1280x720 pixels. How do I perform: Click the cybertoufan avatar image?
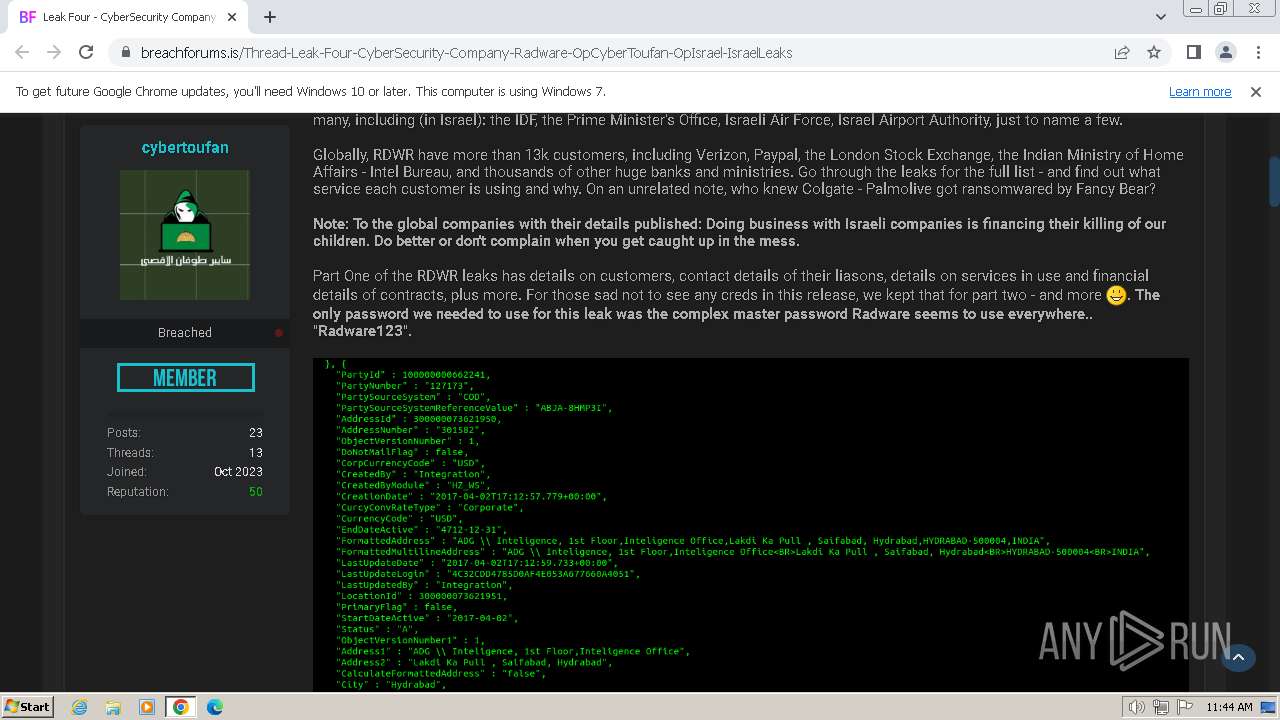185,235
